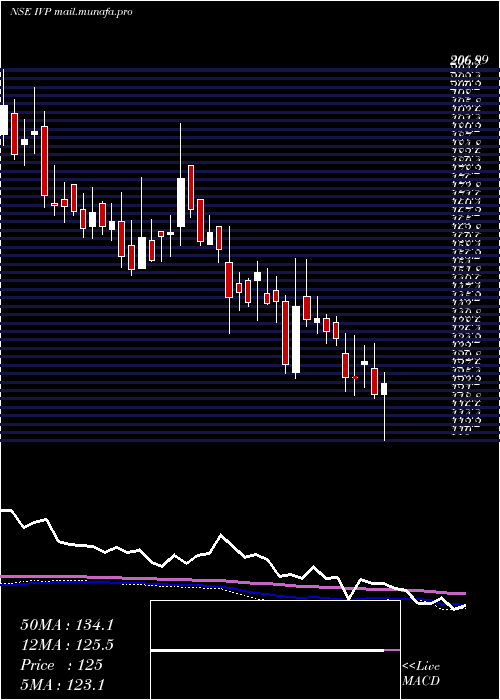This screenshot has width=500, height=700.
Task: Click the Price : 125 reading
Action: point(62,665)
